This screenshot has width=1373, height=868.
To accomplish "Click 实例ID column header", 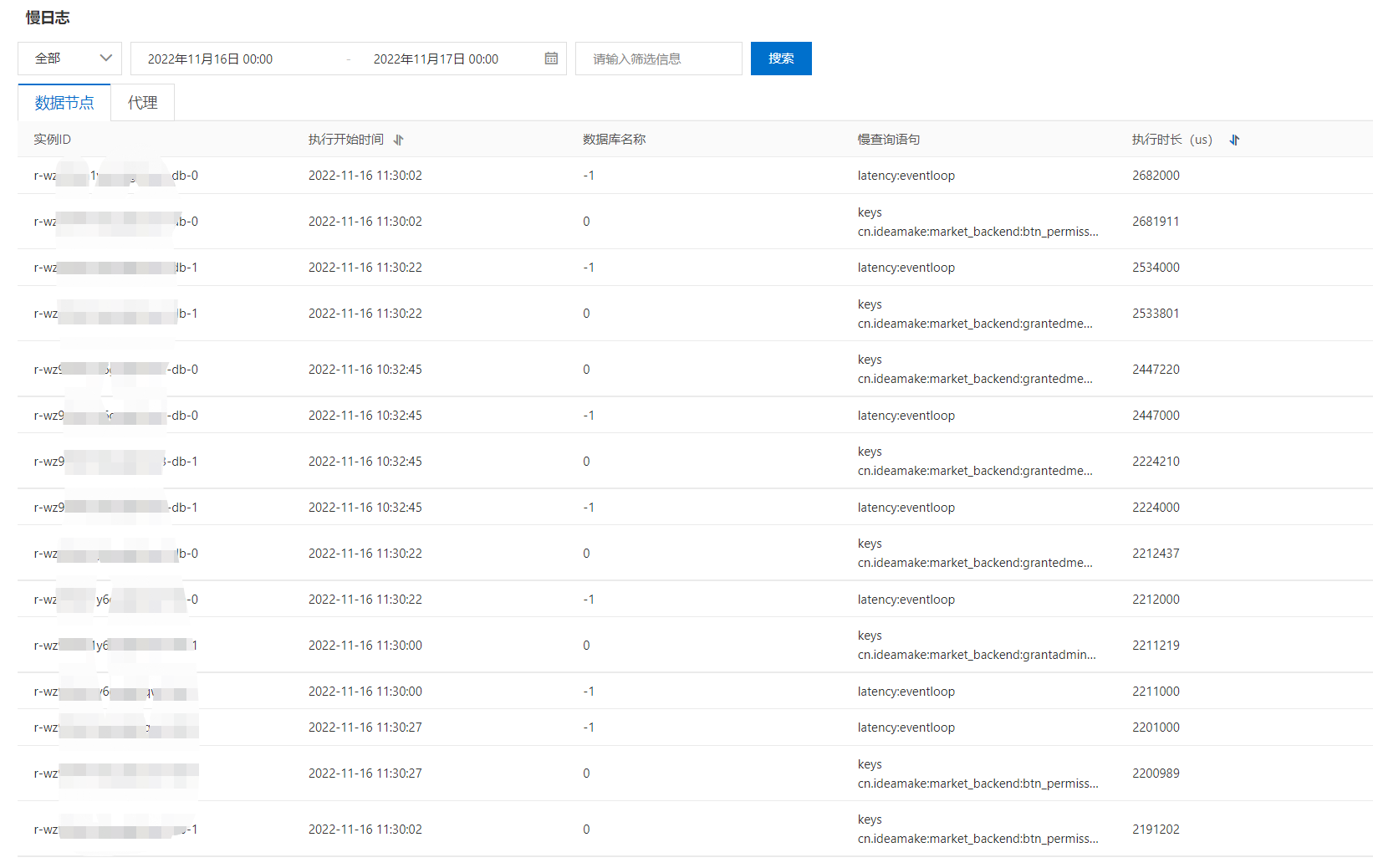I will pos(53,140).
